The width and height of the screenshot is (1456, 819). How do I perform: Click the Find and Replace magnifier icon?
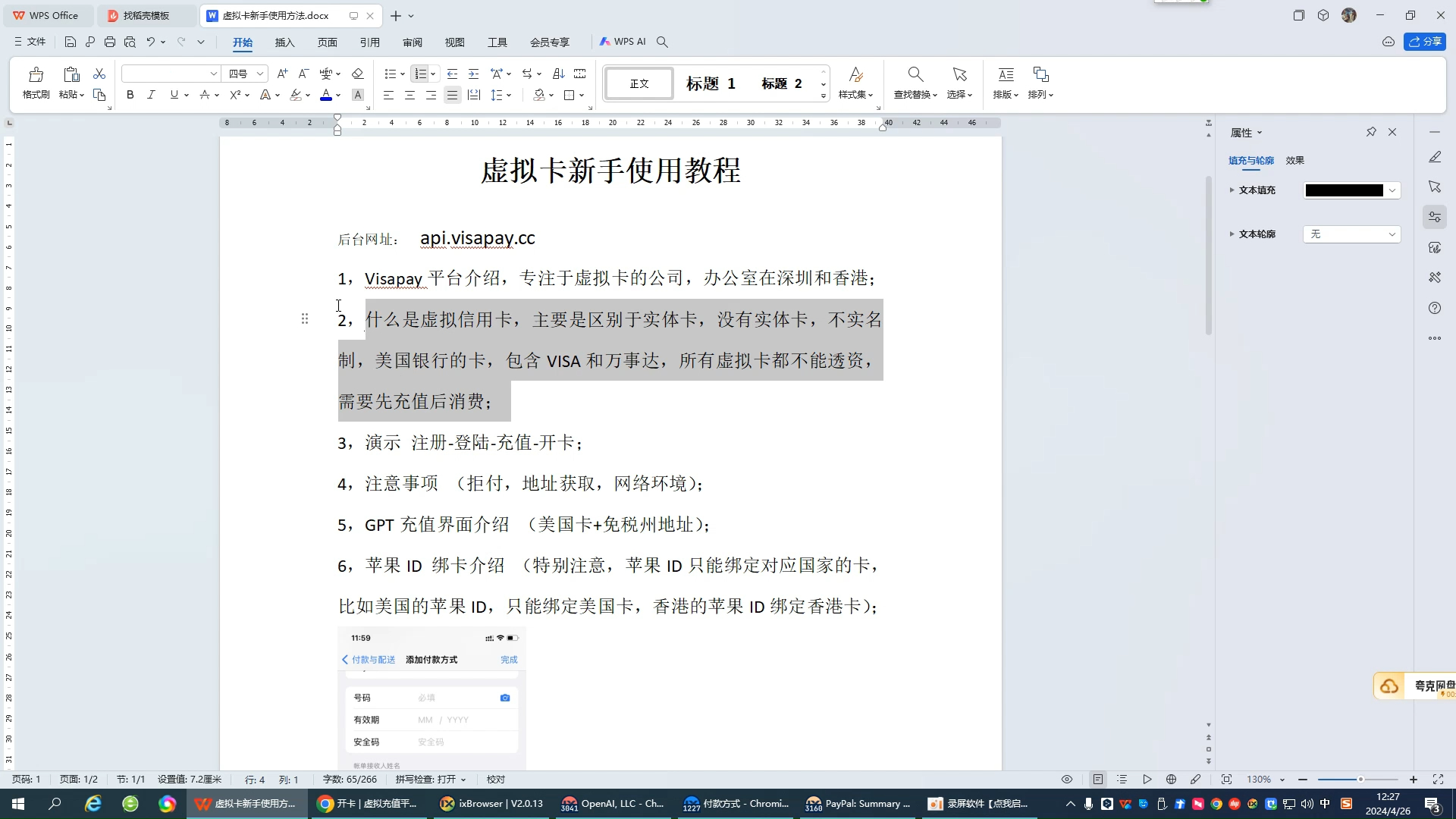point(915,74)
